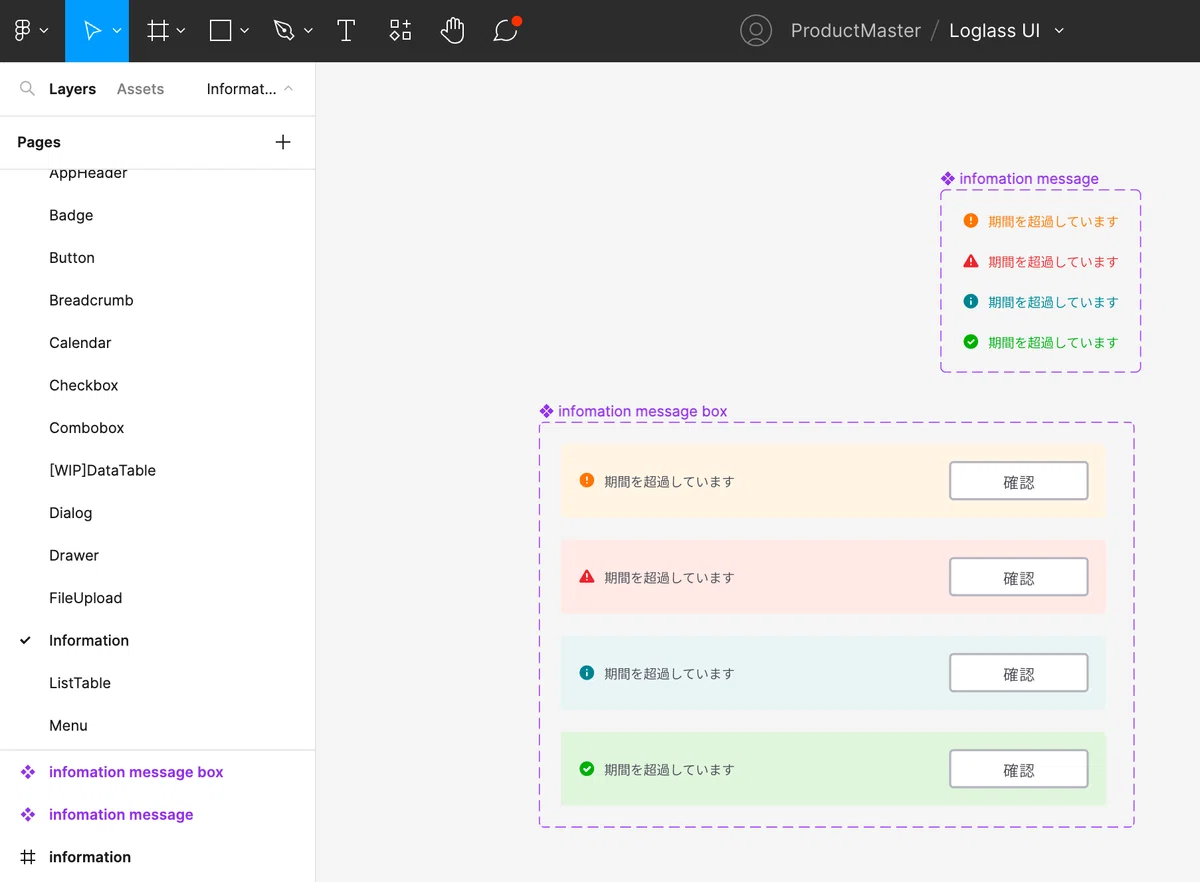
Task: Click green check icon in infomation message
Action: click(970, 341)
